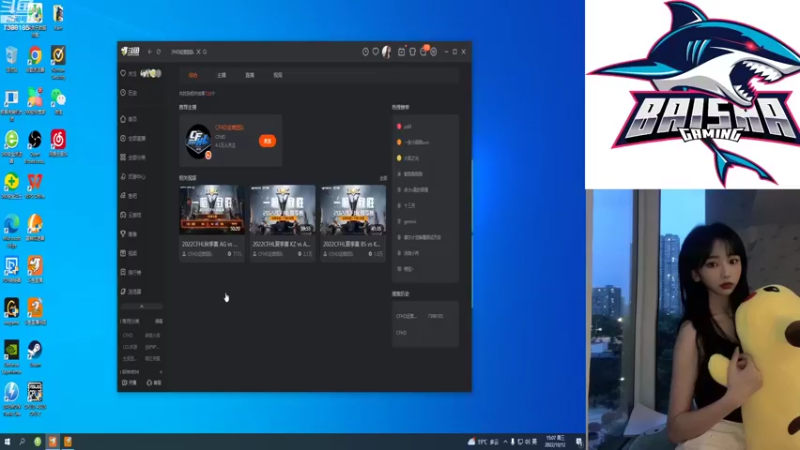Click the title text "2022CFHL... AG vs ..."
Screen dimensions: 800x450
(x=210, y=244)
